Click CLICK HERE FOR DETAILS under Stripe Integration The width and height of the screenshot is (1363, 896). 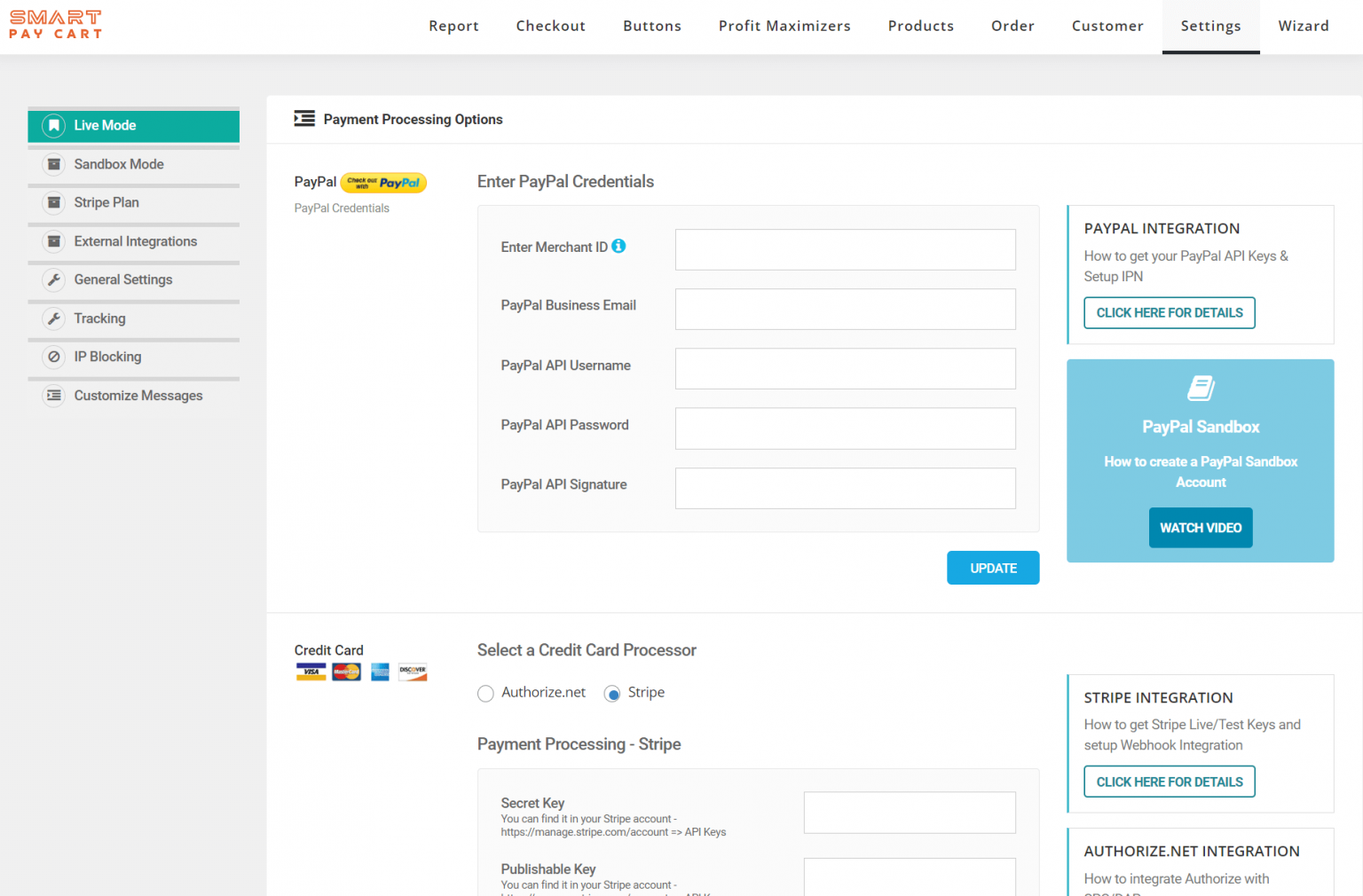(1169, 782)
